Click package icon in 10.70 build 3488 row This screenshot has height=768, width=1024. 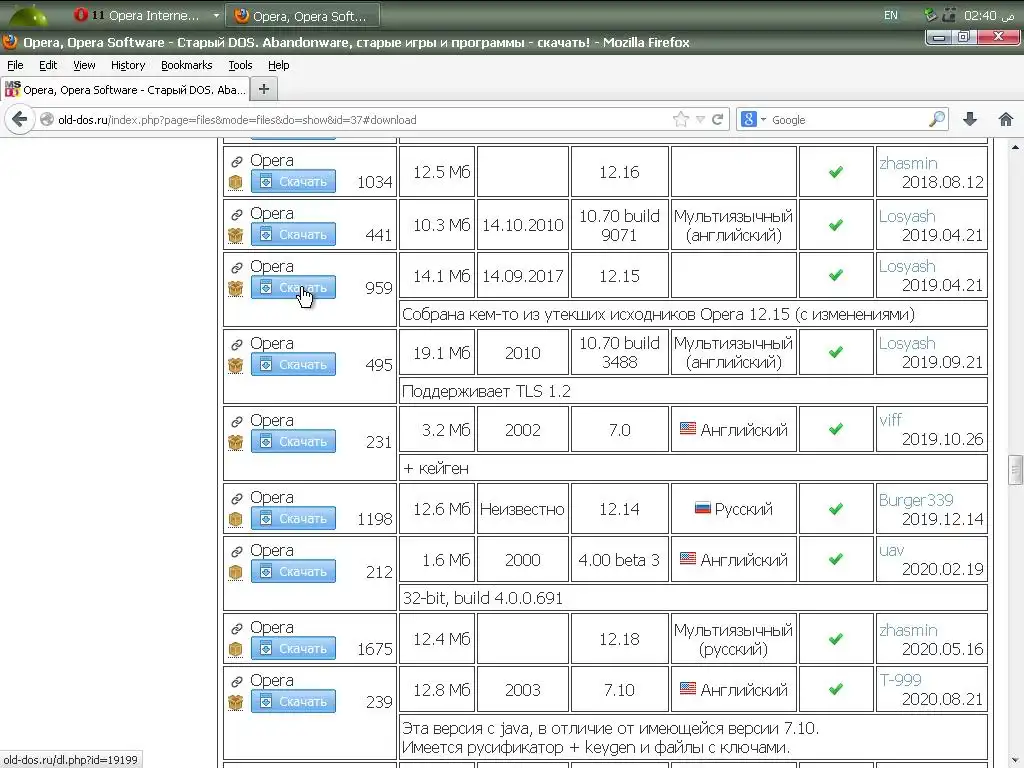(x=235, y=365)
